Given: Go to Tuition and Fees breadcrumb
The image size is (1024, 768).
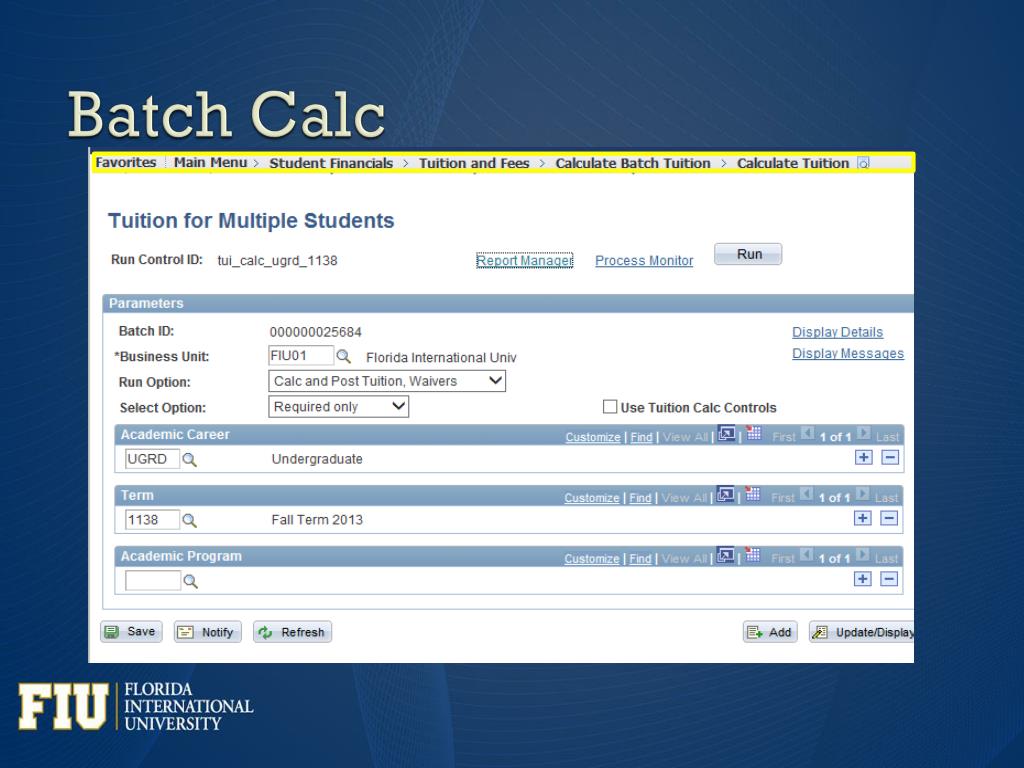Looking at the screenshot, I should click(474, 163).
